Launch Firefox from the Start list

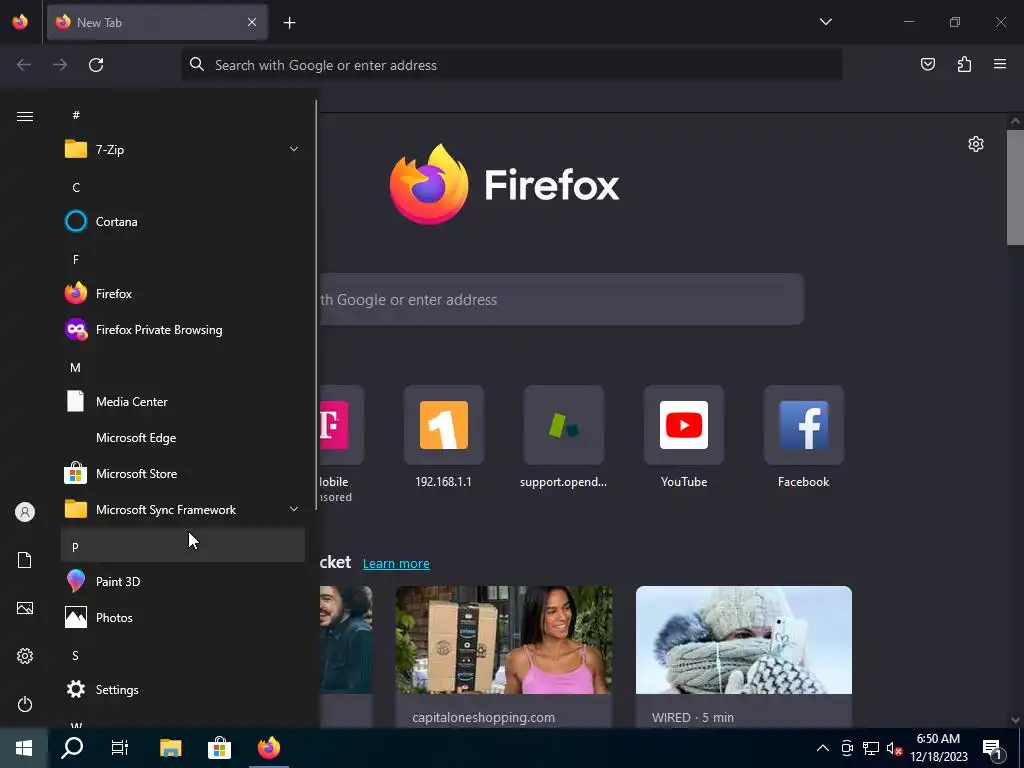(x=183, y=293)
